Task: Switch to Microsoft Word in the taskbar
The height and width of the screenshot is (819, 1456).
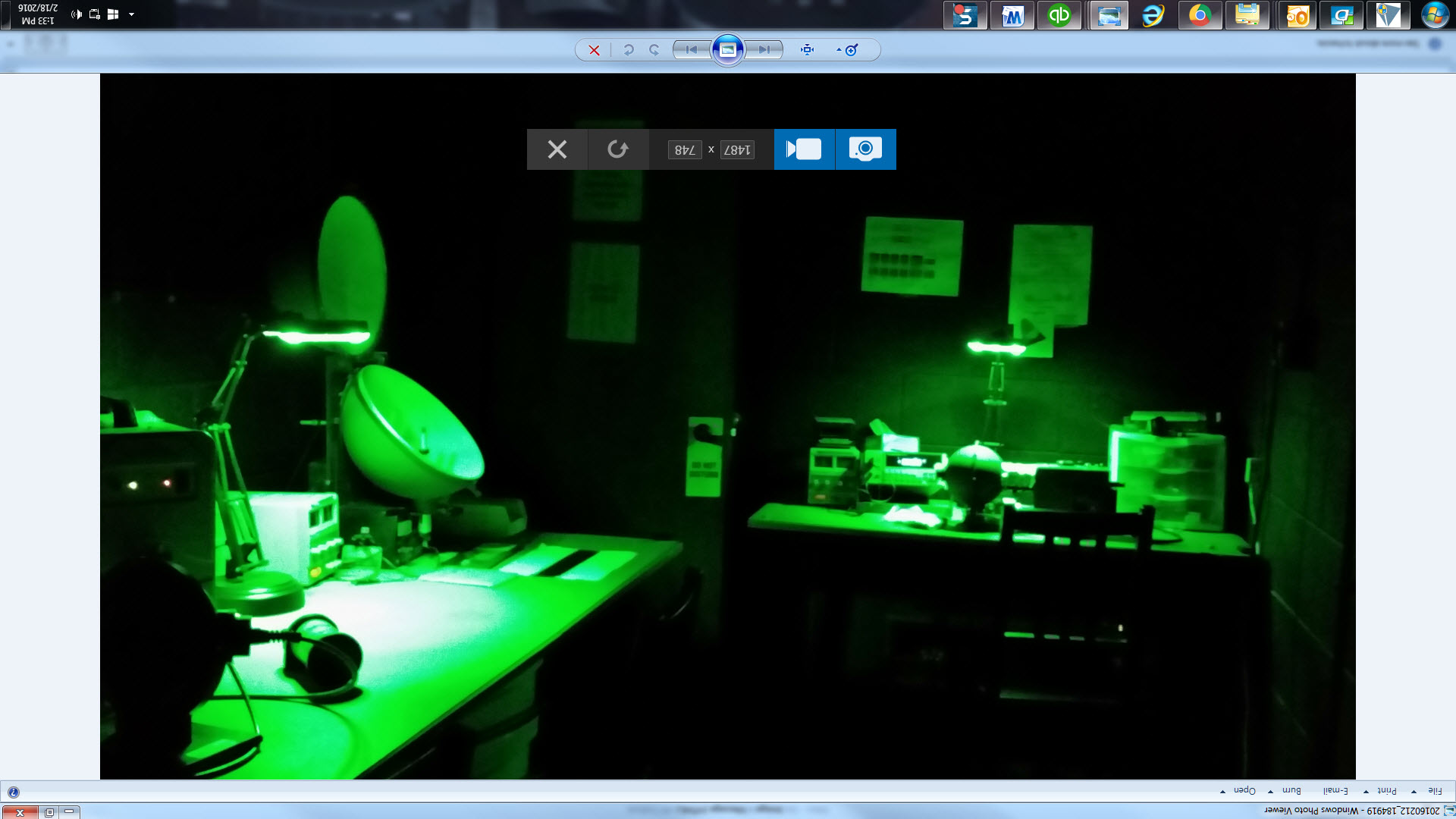Action: [x=1012, y=15]
